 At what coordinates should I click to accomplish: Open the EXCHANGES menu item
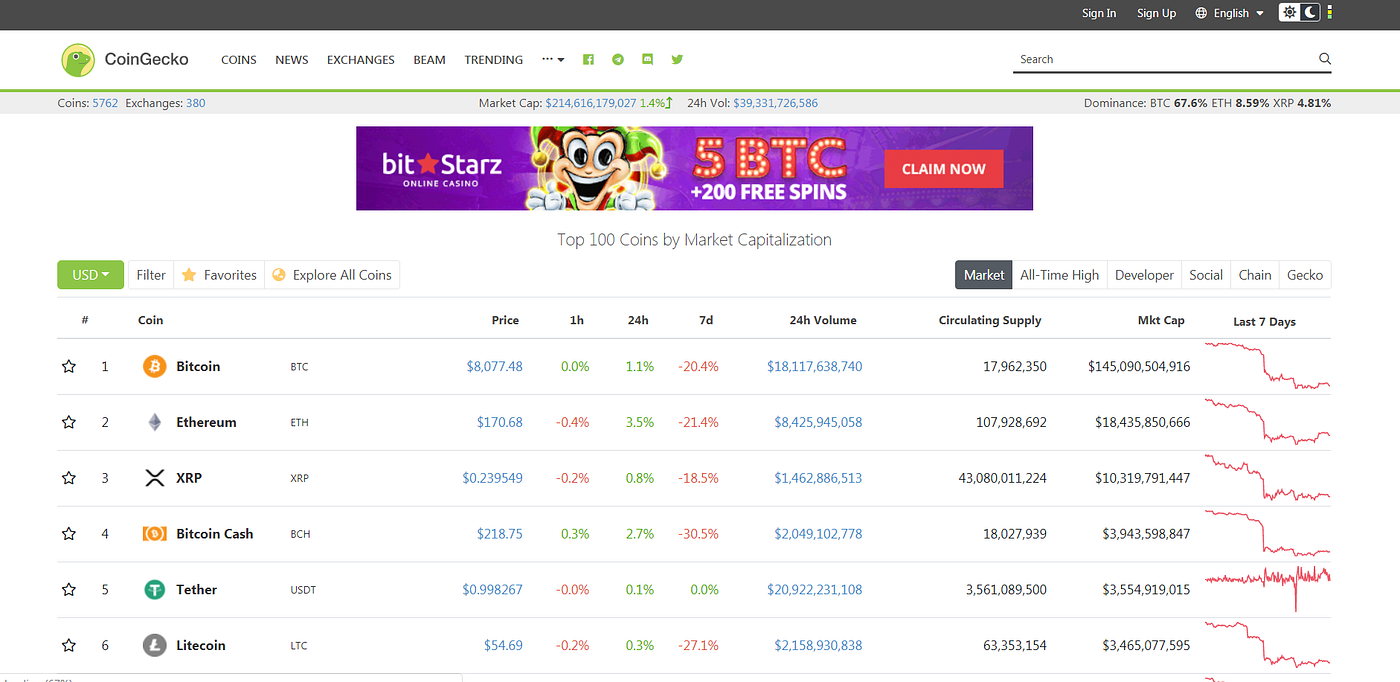[x=361, y=60]
